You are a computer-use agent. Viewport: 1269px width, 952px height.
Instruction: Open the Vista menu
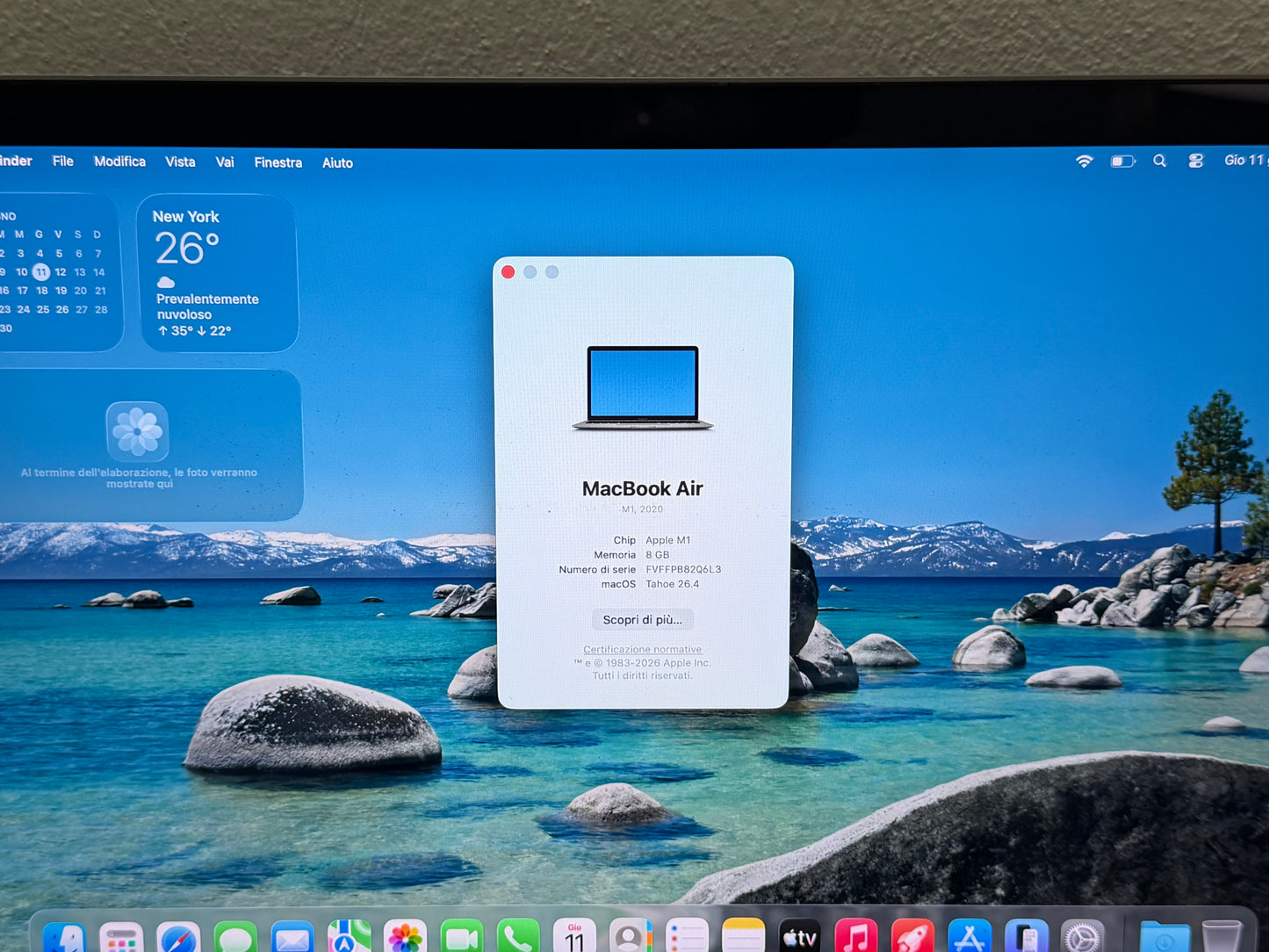pos(180,162)
